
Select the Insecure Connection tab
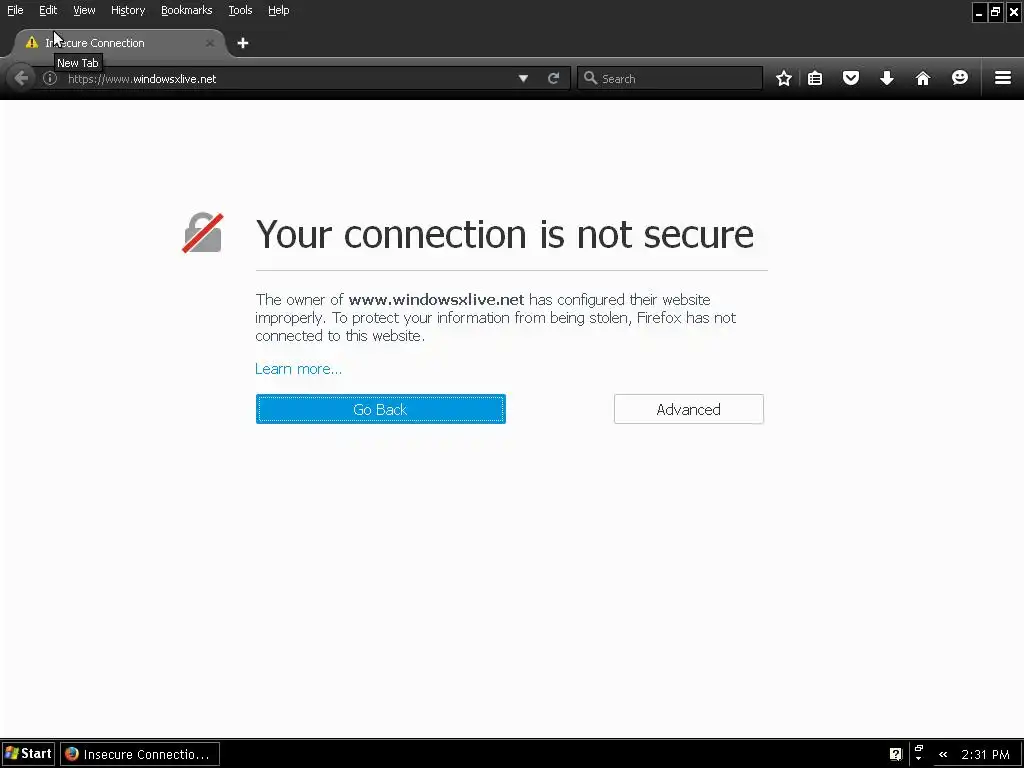click(x=118, y=43)
